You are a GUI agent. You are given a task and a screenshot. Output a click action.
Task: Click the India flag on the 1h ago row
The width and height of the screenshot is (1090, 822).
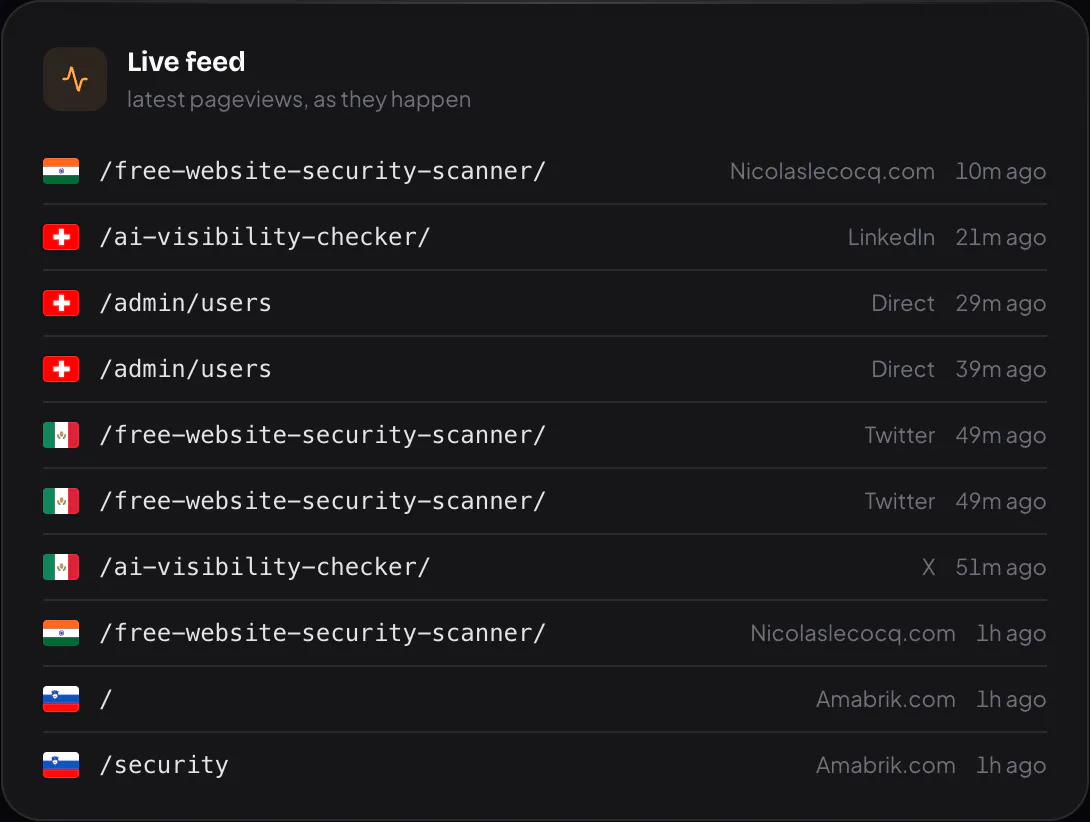pyautogui.click(x=61, y=634)
